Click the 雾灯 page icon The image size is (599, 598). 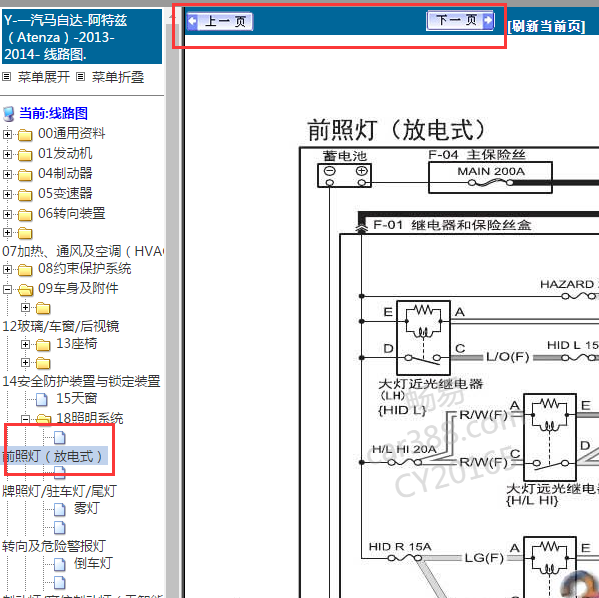(x=60, y=509)
